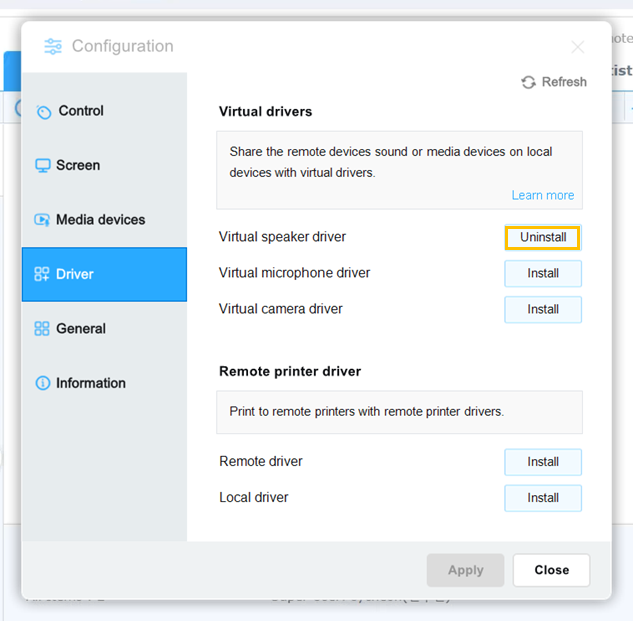This screenshot has height=621, width=633.
Task: Go to the General tab
Action: [81, 328]
